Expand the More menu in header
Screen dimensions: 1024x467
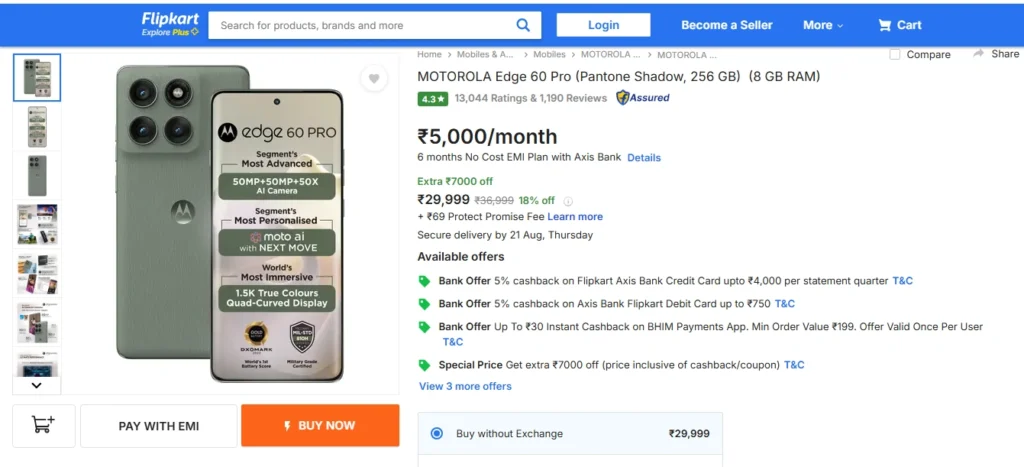[x=823, y=25]
